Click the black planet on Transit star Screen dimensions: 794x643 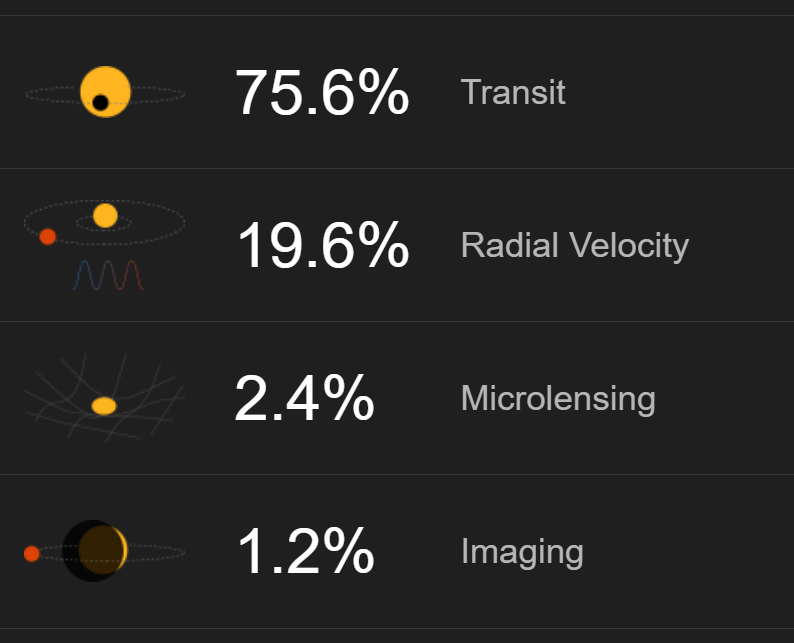[x=100, y=102]
